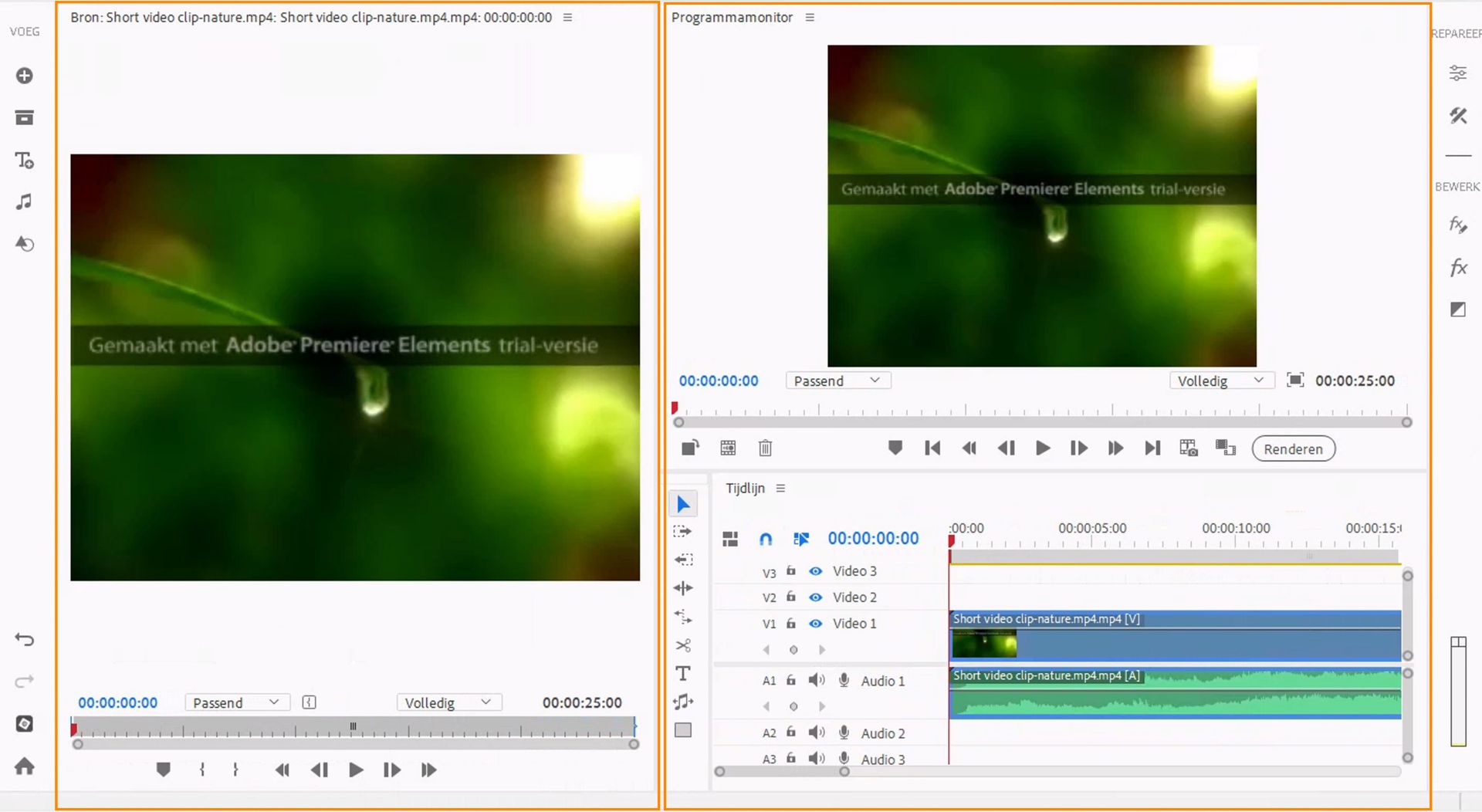Viewport: 1482px width, 812px height.
Task: Click the Program monitor time ruler
Action: point(1040,409)
